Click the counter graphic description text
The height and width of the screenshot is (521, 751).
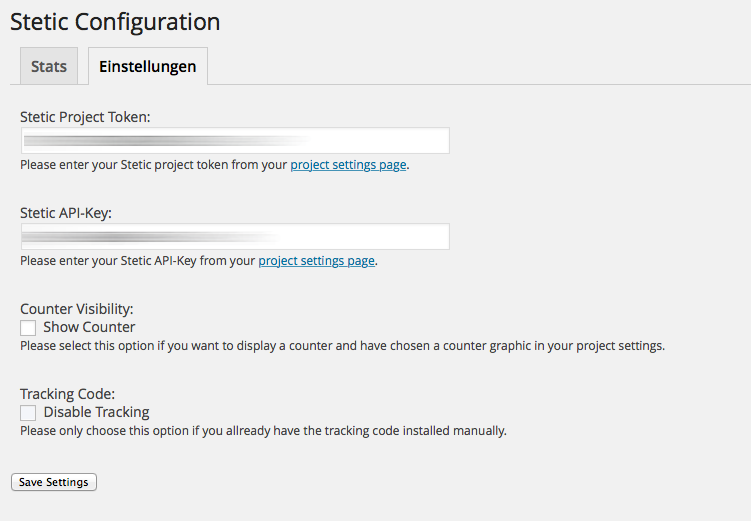(342, 346)
